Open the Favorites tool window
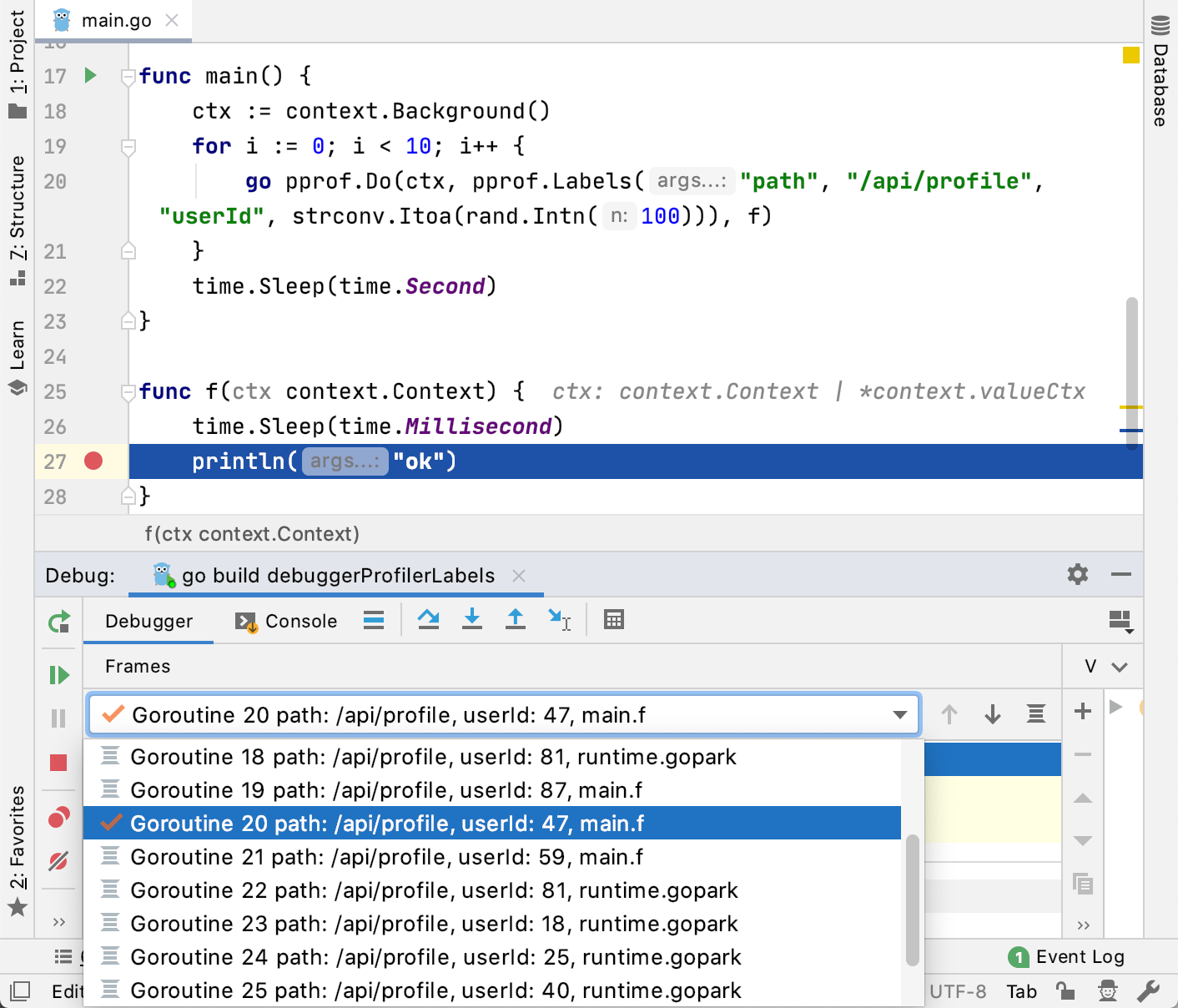1178x1008 pixels. [x=17, y=850]
